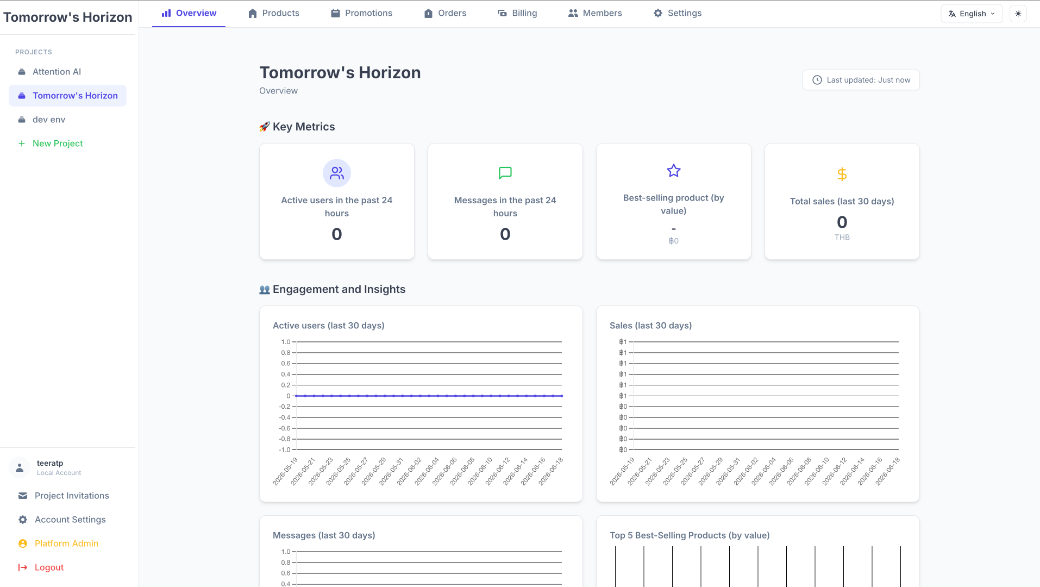Open Account Settings
Screen dimensions: 1040x587
(68, 519)
